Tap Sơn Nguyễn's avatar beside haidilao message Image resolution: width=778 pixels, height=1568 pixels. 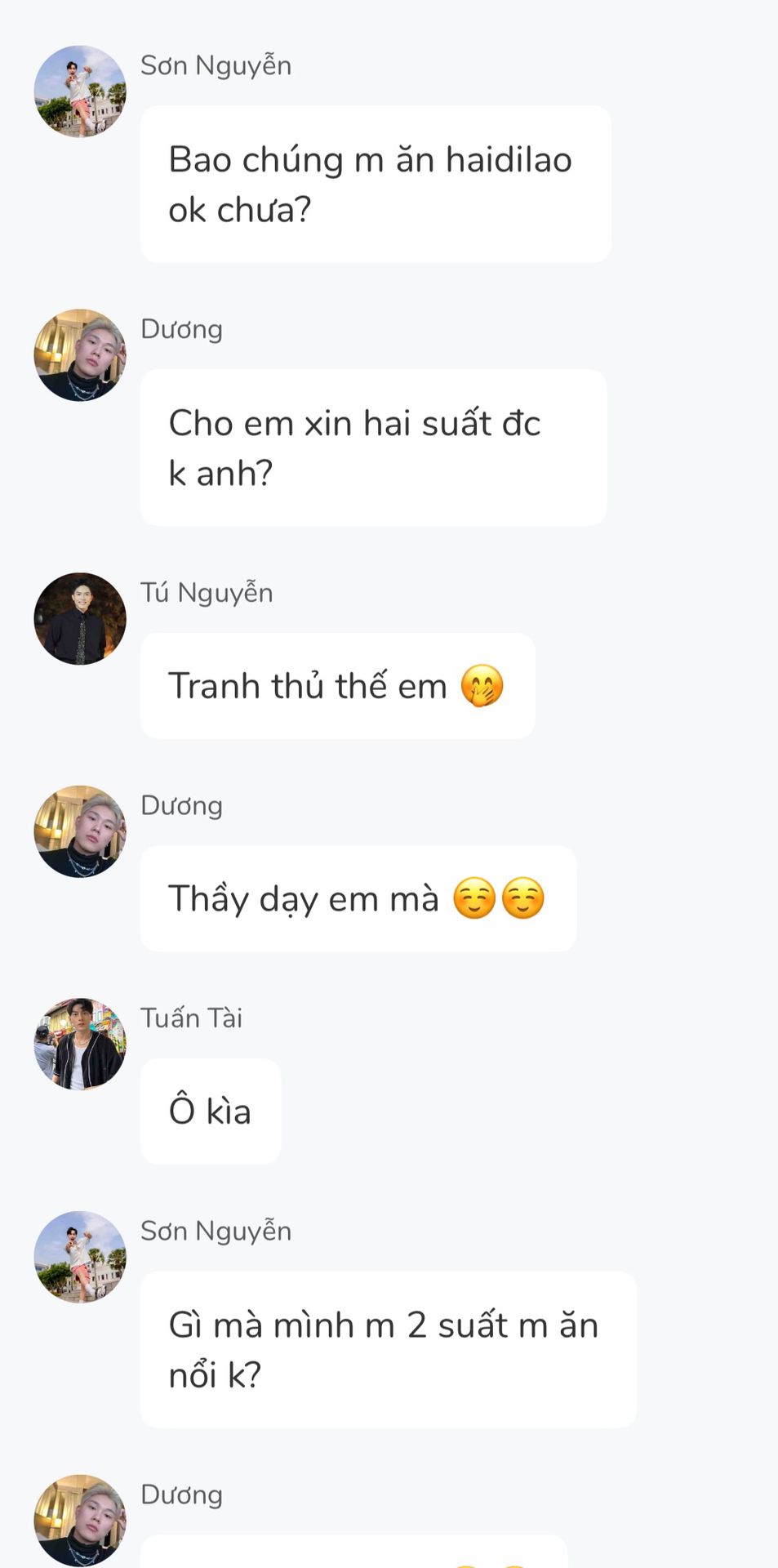pyautogui.click(x=80, y=91)
